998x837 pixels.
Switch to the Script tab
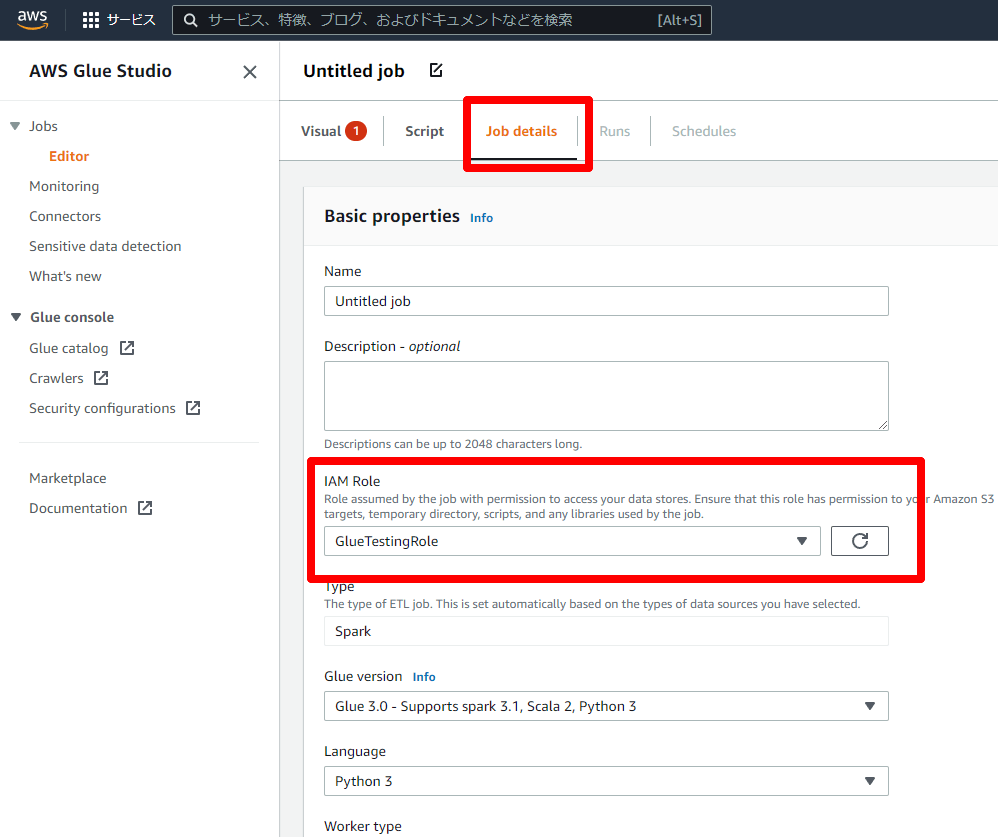(x=425, y=131)
